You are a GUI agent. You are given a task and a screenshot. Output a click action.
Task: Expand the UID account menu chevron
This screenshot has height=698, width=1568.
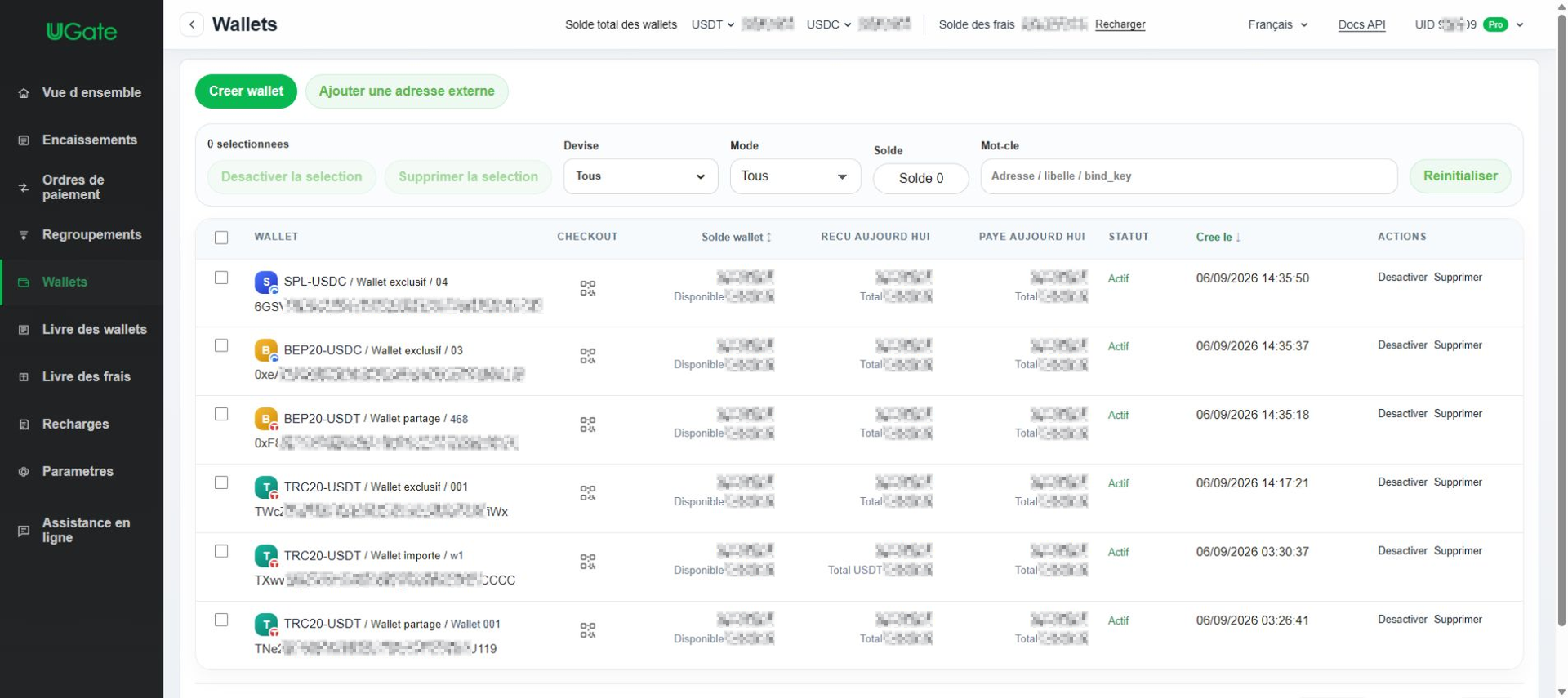tap(1520, 24)
